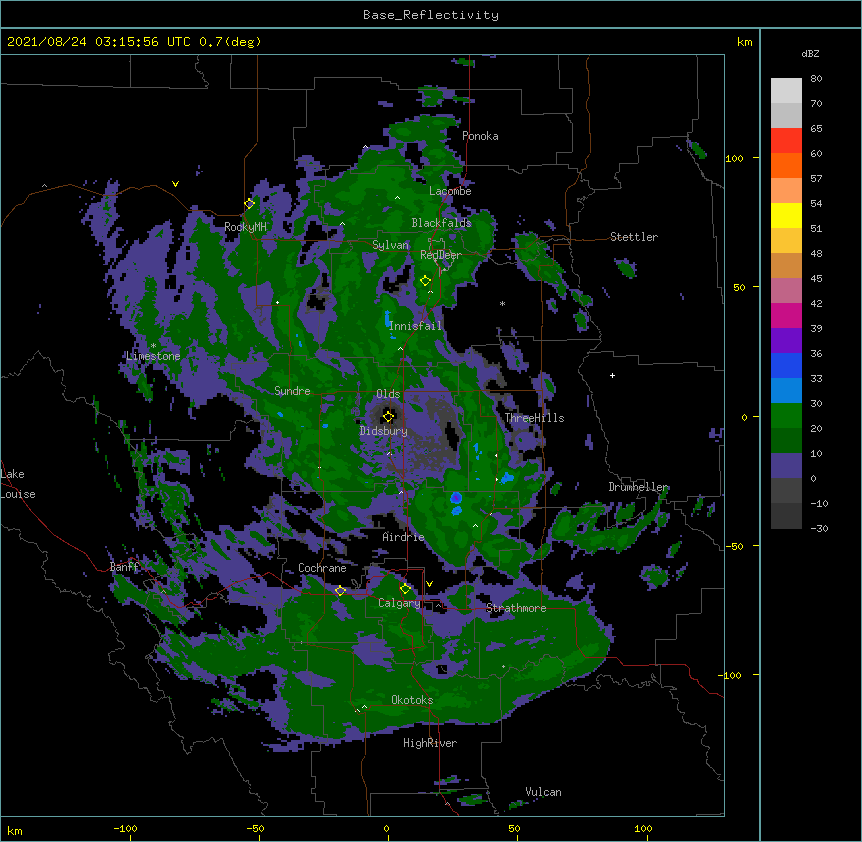The width and height of the screenshot is (862, 842).
Task: Click the Banff label
Action: [x=125, y=567]
